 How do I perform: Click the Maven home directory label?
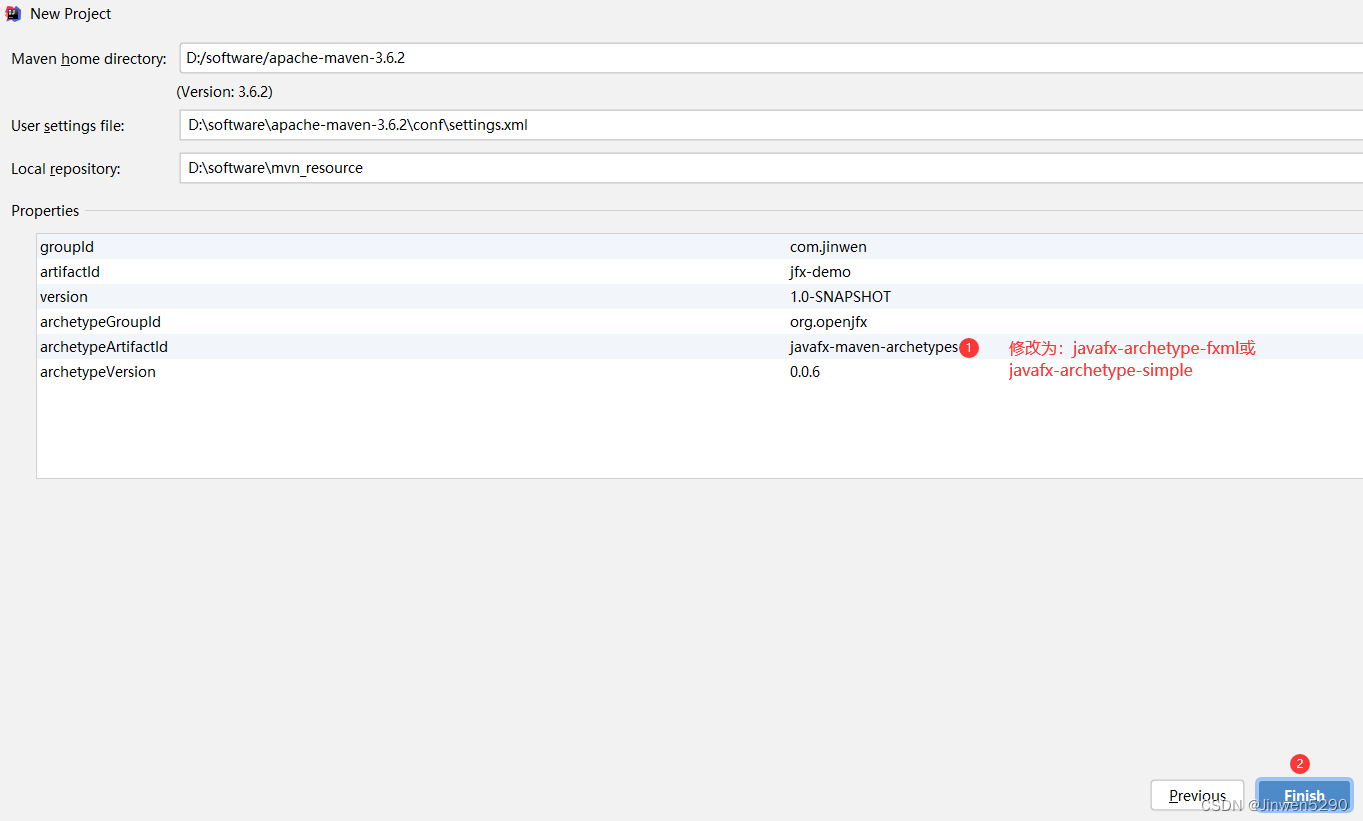click(x=89, y=59)
